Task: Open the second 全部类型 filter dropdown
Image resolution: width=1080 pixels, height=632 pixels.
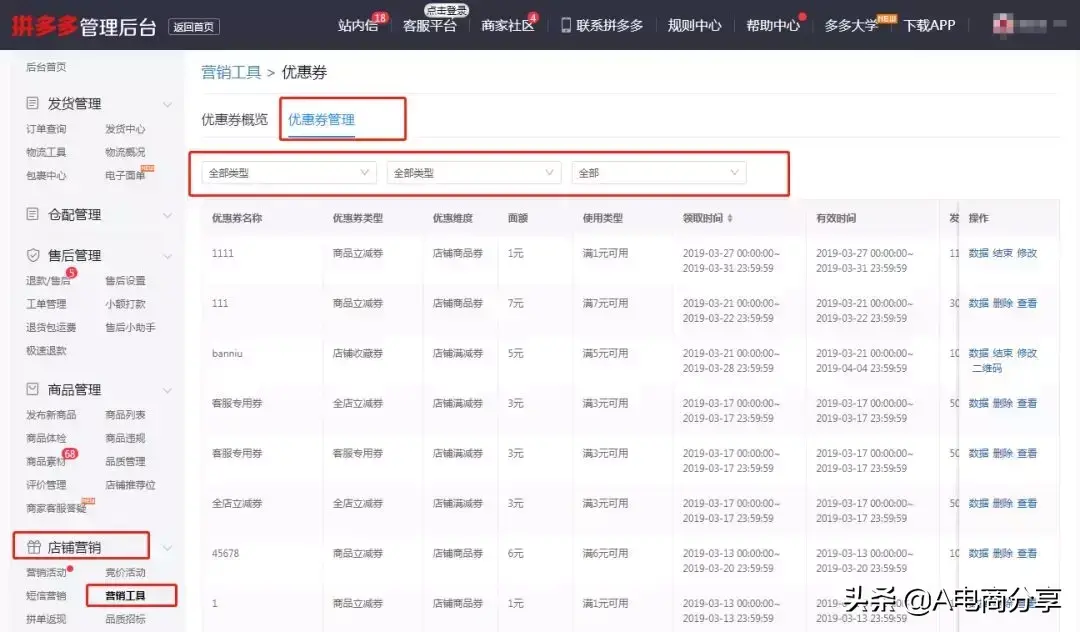Action: click(x=474, y=173)
